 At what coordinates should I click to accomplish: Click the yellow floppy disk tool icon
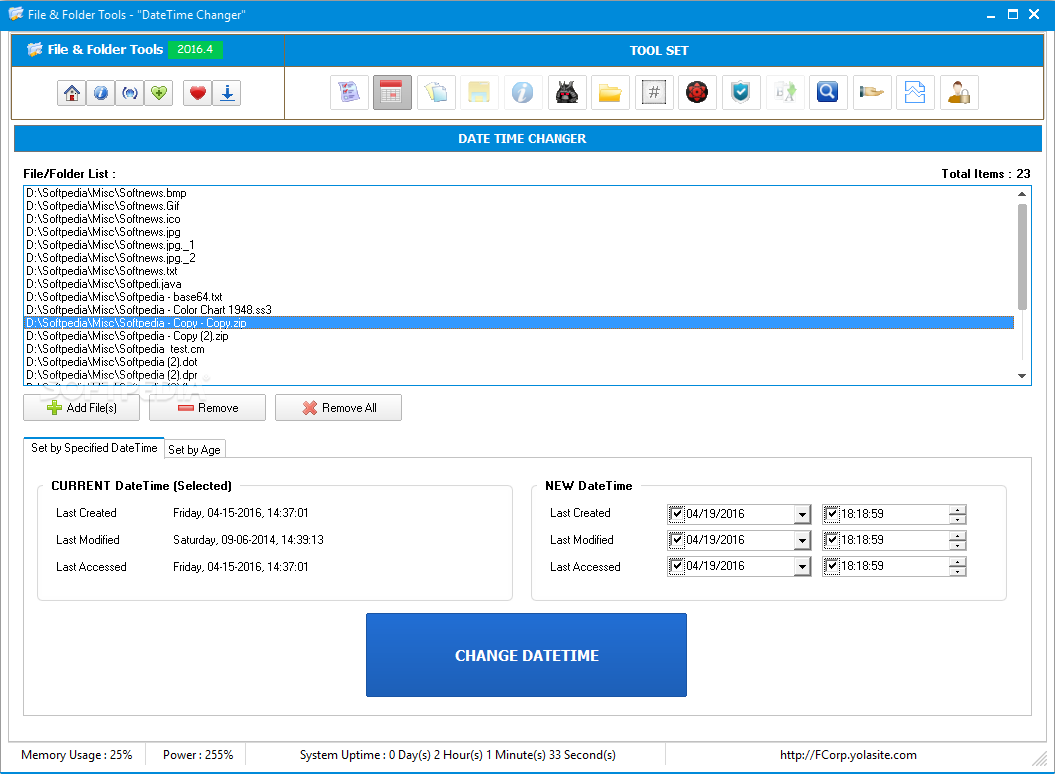pyautogui.click(x=479, y=92)
